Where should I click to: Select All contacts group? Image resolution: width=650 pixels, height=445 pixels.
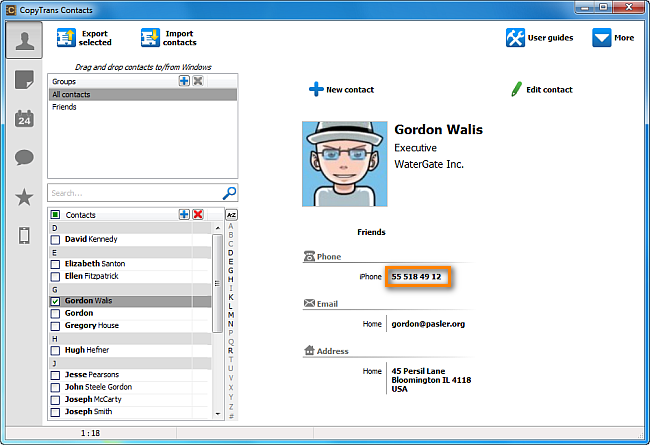tap(143, 95)
